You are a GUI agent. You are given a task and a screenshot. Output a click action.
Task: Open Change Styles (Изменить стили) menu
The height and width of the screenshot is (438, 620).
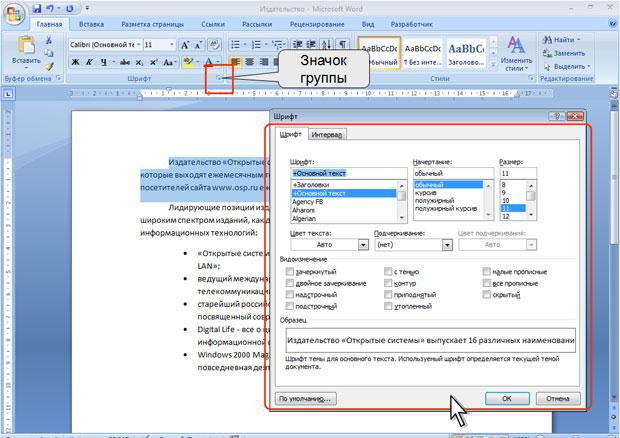[x=516, y=53]
